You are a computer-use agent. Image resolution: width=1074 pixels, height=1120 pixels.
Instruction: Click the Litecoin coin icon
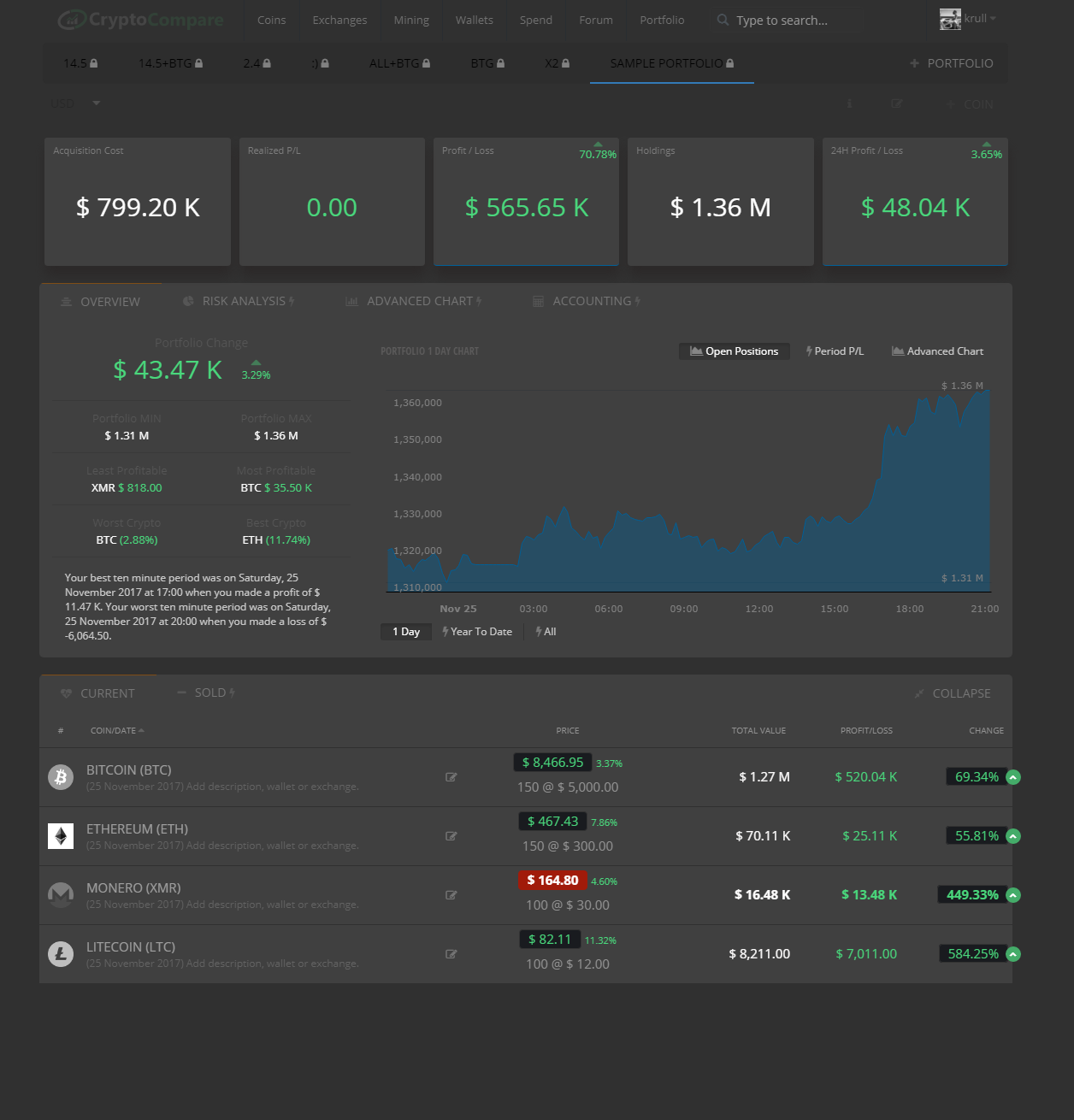pyautogui.click(x=61, y=954)
